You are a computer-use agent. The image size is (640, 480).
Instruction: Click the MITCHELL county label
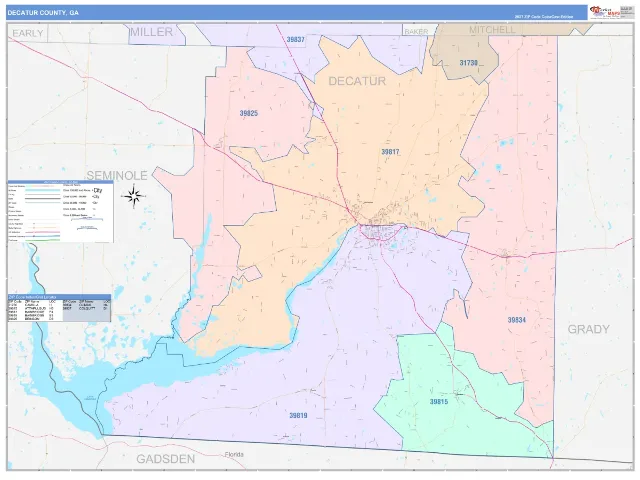pyautogui.click(x=492, y=30)
